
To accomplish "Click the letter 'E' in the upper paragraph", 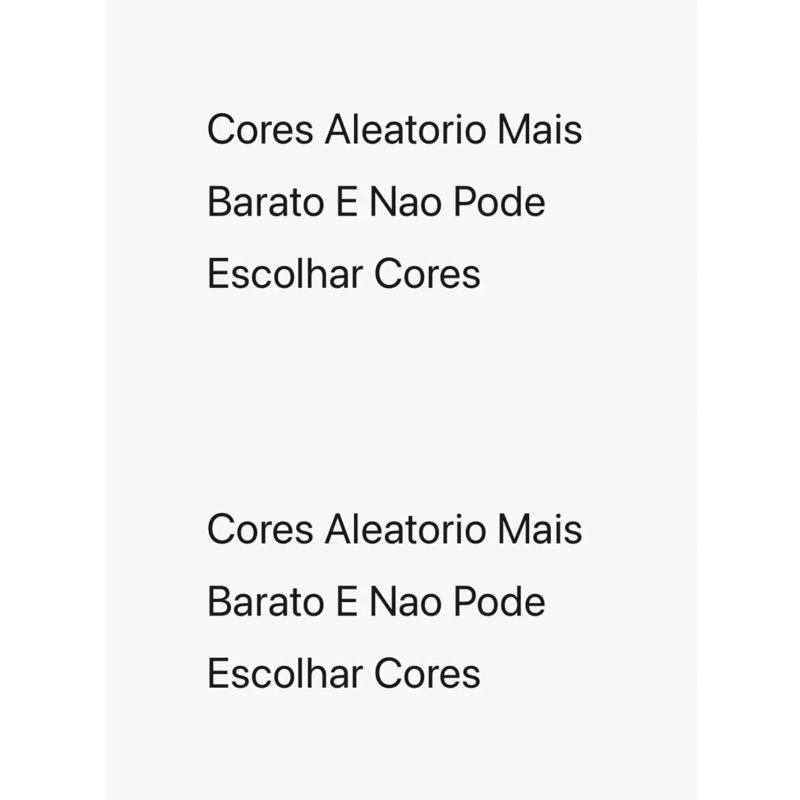I will (x=339, y=203).
